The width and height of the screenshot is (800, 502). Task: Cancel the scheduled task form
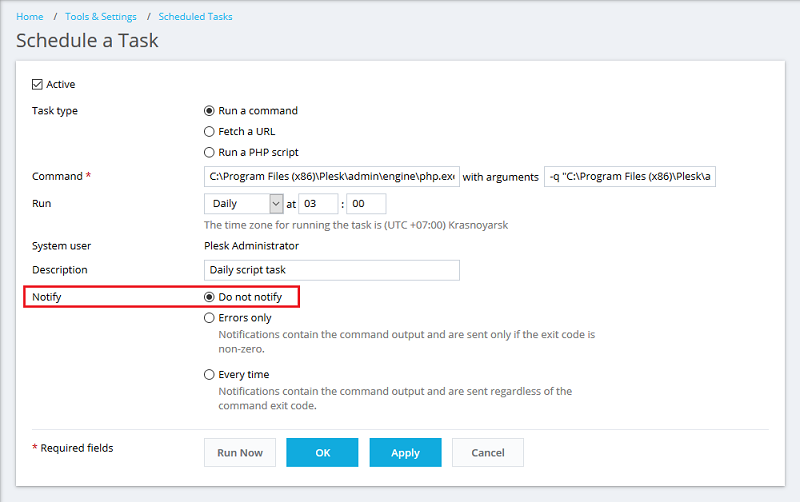(x=488, y=453)
